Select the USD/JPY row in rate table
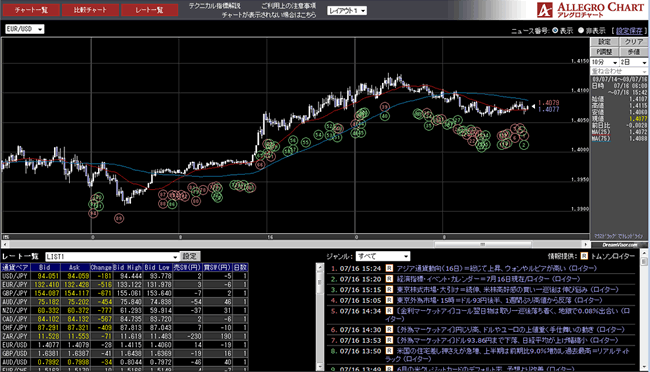The image size is (650, 372). pyautogui.click(x=124, y=276)
